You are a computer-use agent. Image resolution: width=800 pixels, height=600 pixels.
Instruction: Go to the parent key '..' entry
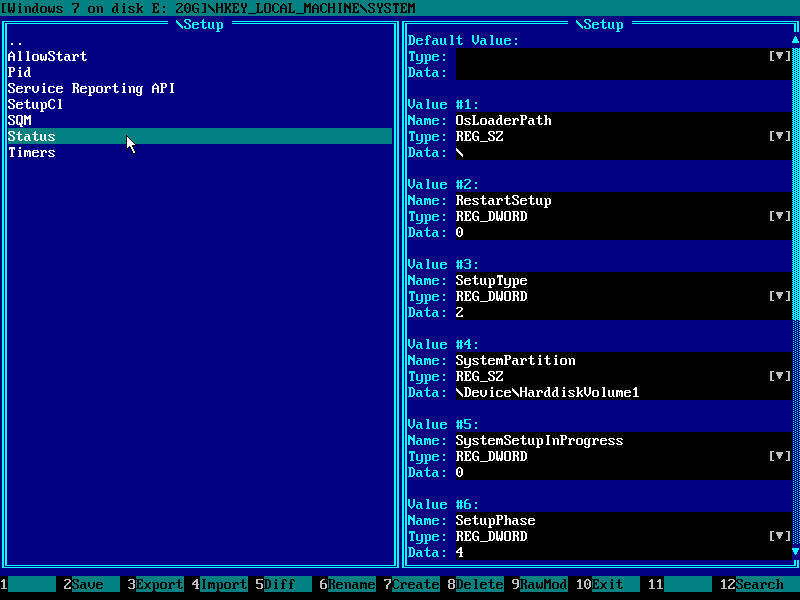point(199,40)
